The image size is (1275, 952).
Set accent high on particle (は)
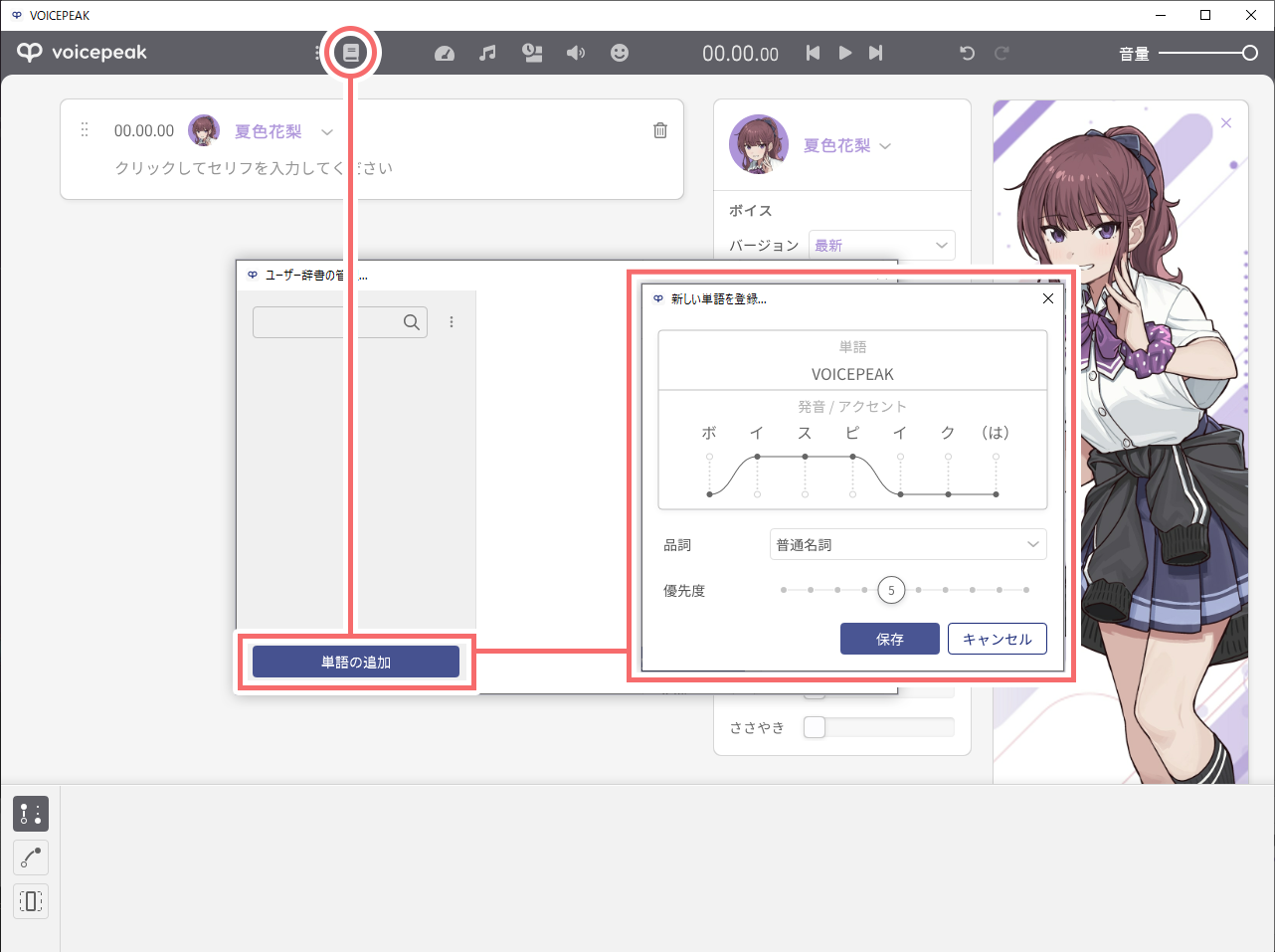[x=996, y=457]
